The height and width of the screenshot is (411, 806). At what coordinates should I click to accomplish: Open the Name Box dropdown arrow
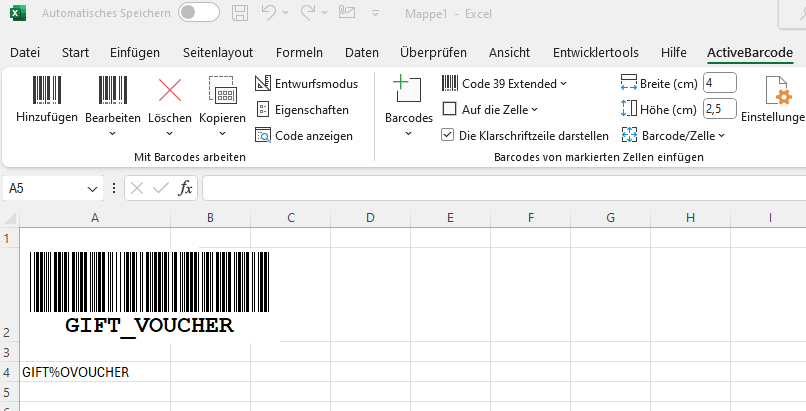pos(93,189)
